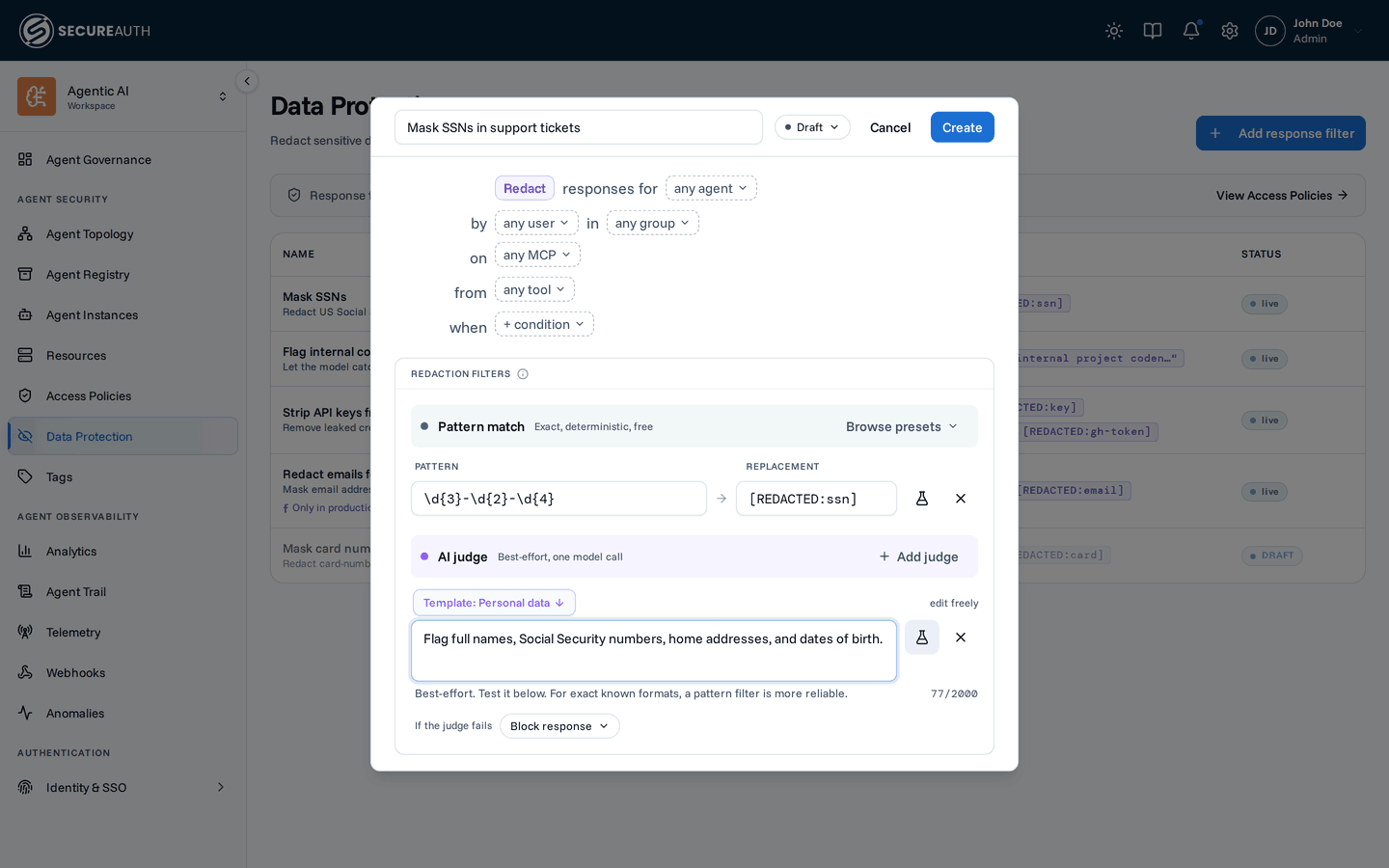
Task: Edit the filter name field
Action: click(x=579, y=127)
